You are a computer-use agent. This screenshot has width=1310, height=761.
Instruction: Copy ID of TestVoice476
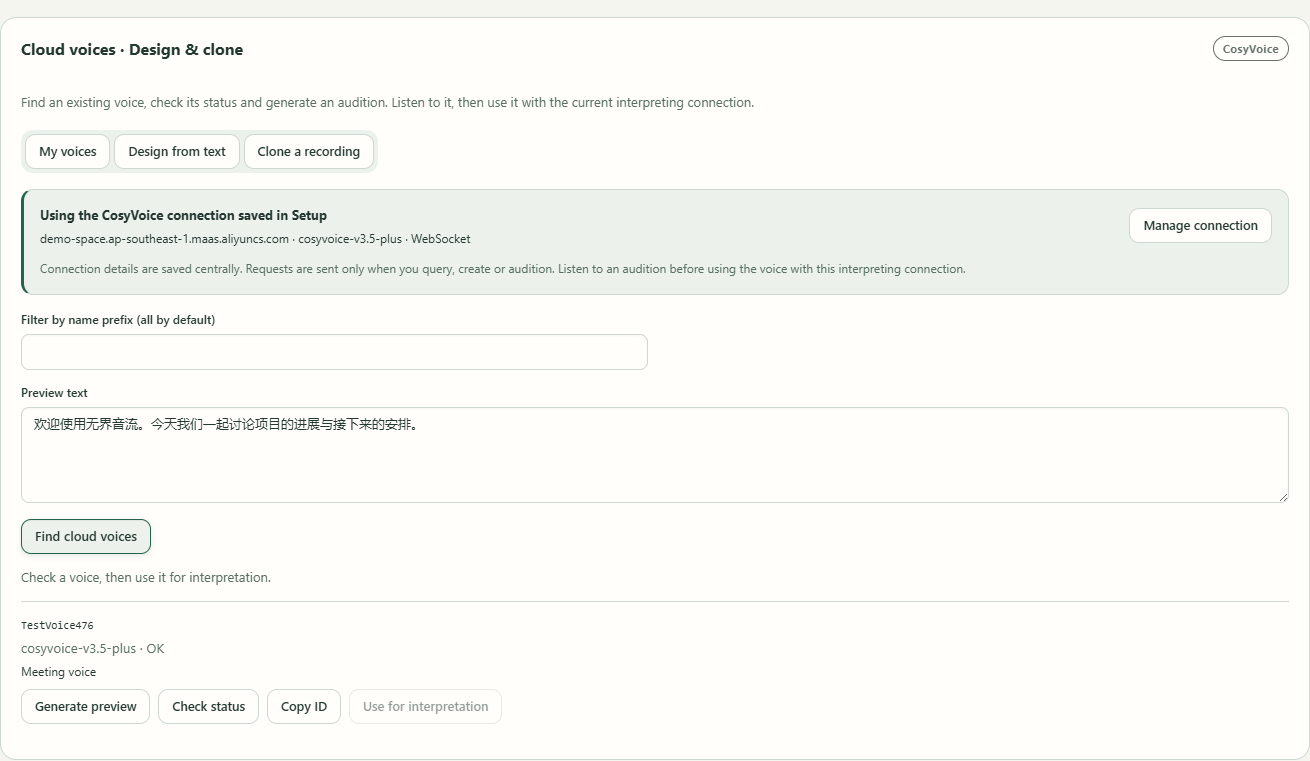[x=304, y=706]
